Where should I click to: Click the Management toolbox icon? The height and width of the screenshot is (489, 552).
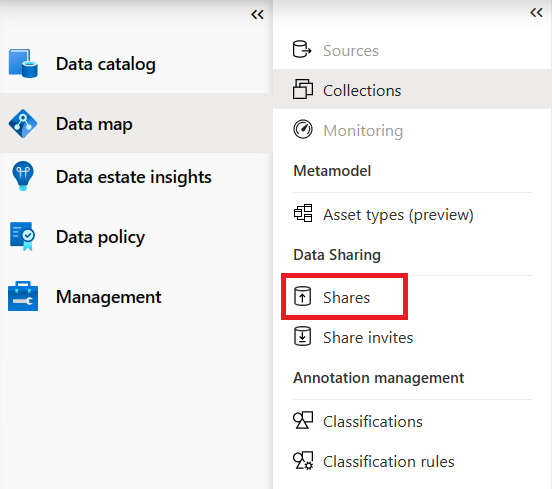pos(23,296)
